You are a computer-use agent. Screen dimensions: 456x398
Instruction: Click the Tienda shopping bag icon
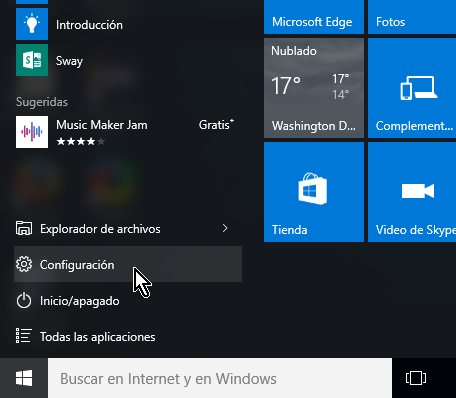(312, 189)
